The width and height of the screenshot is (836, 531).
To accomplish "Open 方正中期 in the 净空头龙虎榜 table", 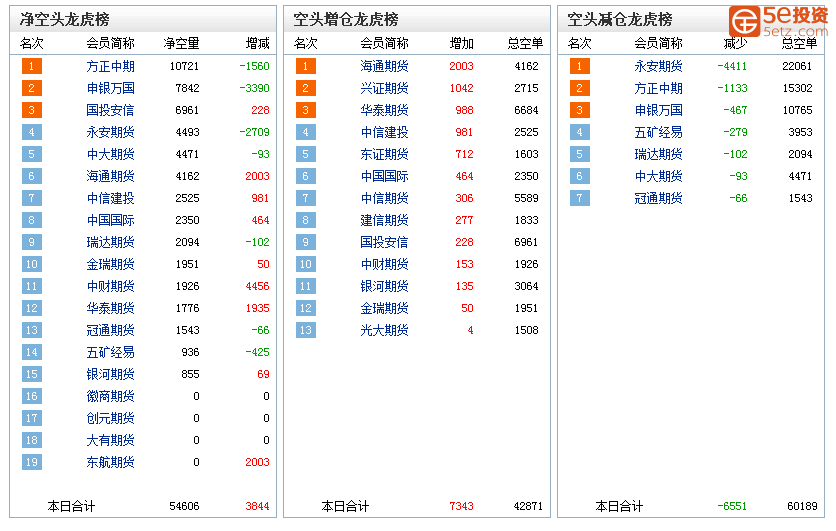I will (x=110, y=66).
